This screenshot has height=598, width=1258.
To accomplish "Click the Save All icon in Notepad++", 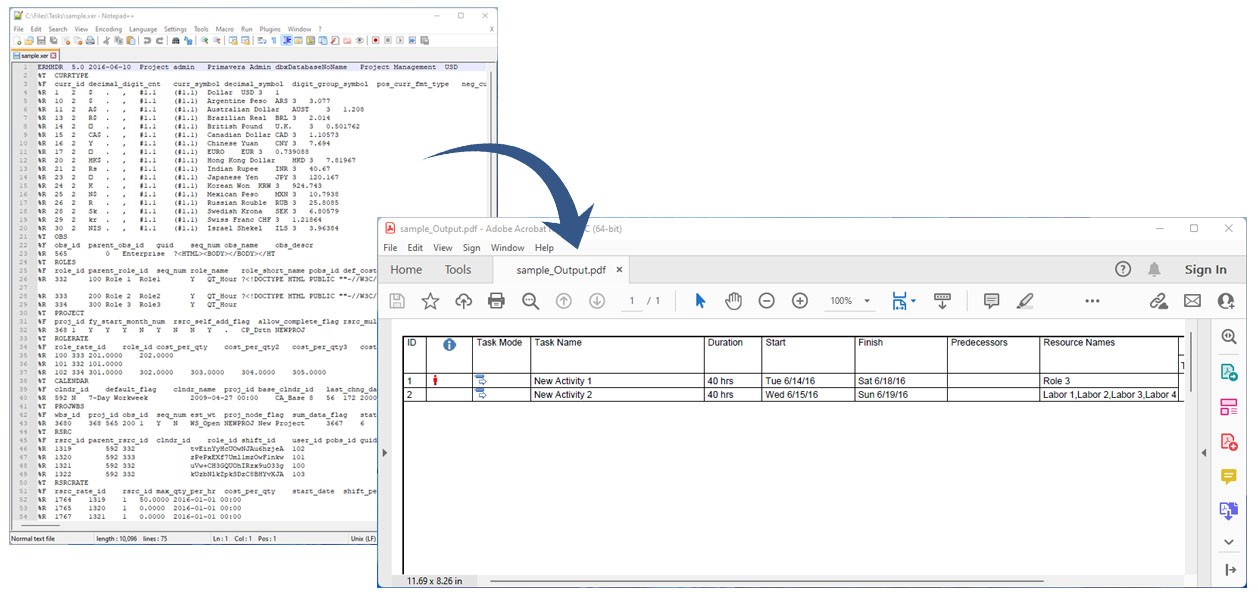I will point(54,40).
